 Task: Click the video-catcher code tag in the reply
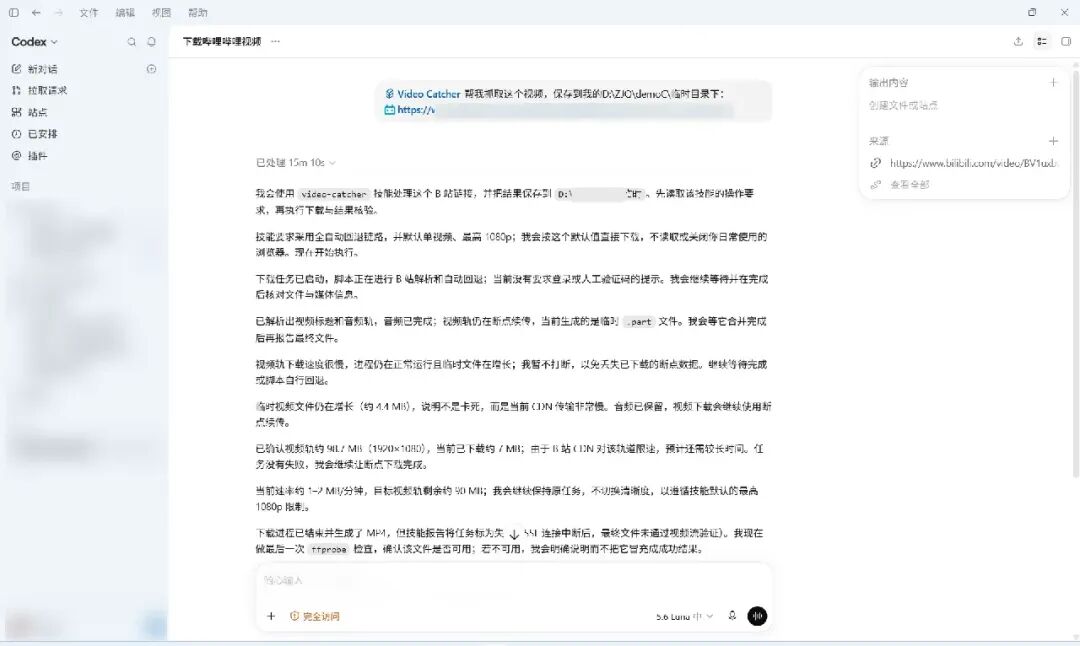(x=334, y=194)
